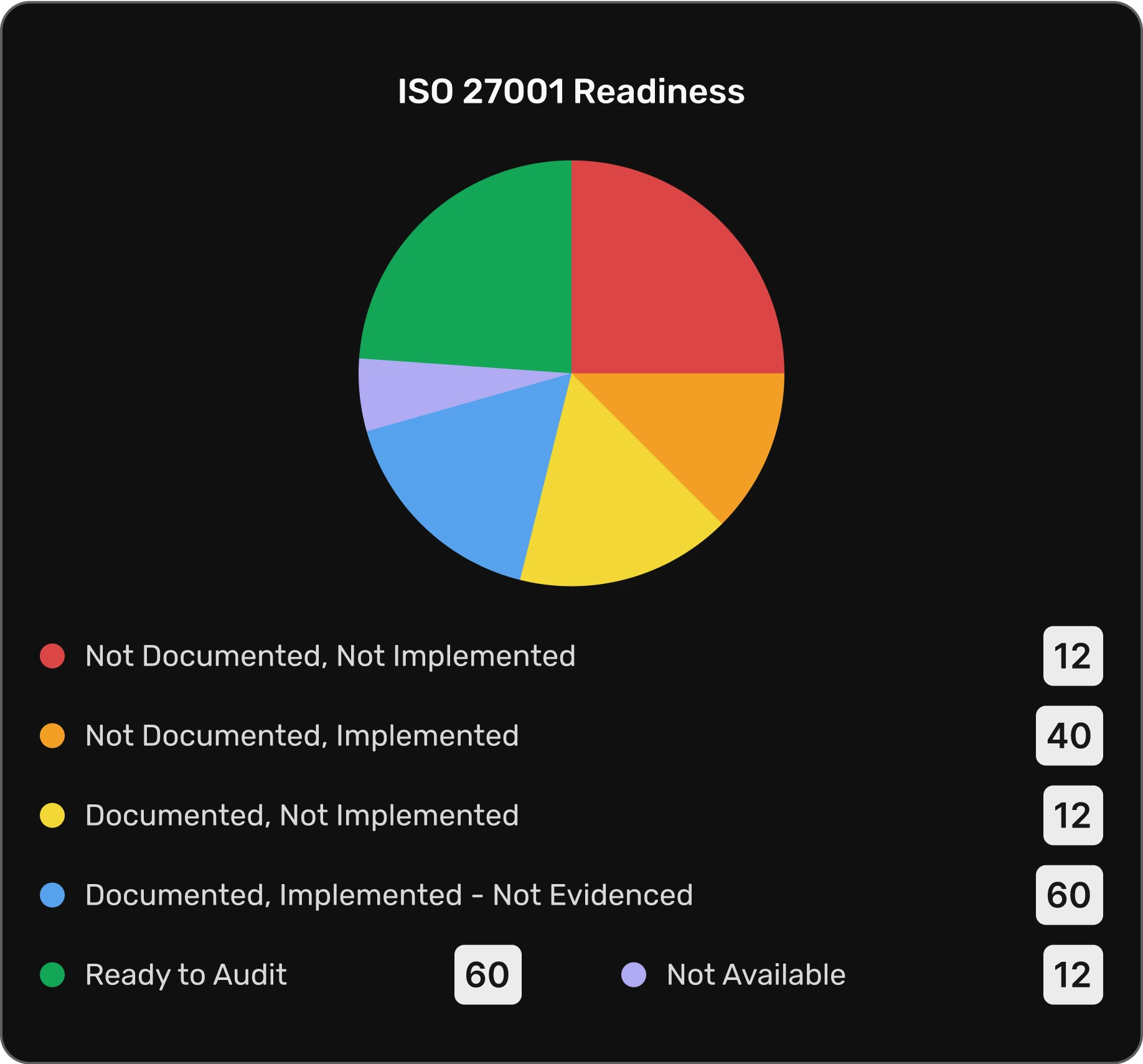Screen dimensions: 1143x1064
Task: Click the red legend dot
Action: tap(52, 656)
